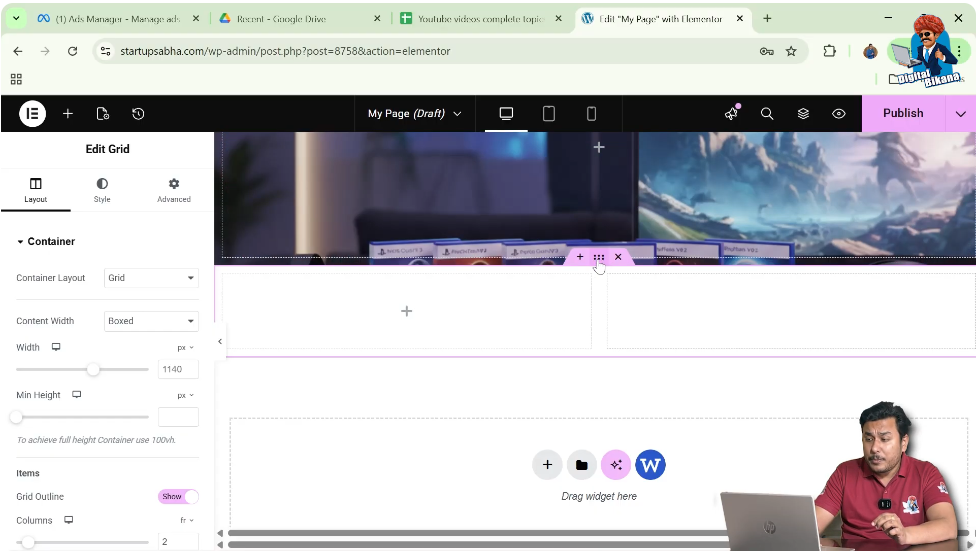Go back in browser history

pyautogui.click(x=18, y=51)
